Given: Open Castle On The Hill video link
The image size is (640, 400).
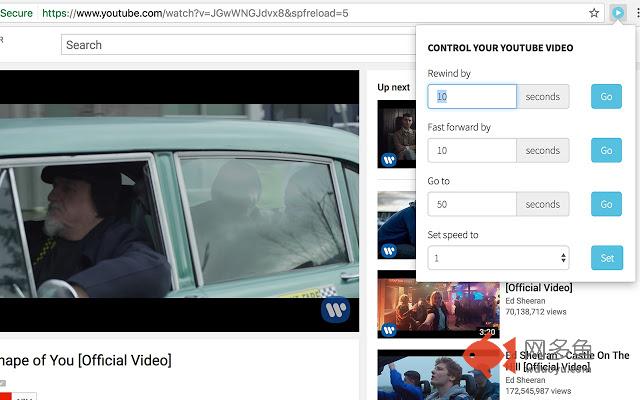Looking at the screenshot, I should 567,361.
